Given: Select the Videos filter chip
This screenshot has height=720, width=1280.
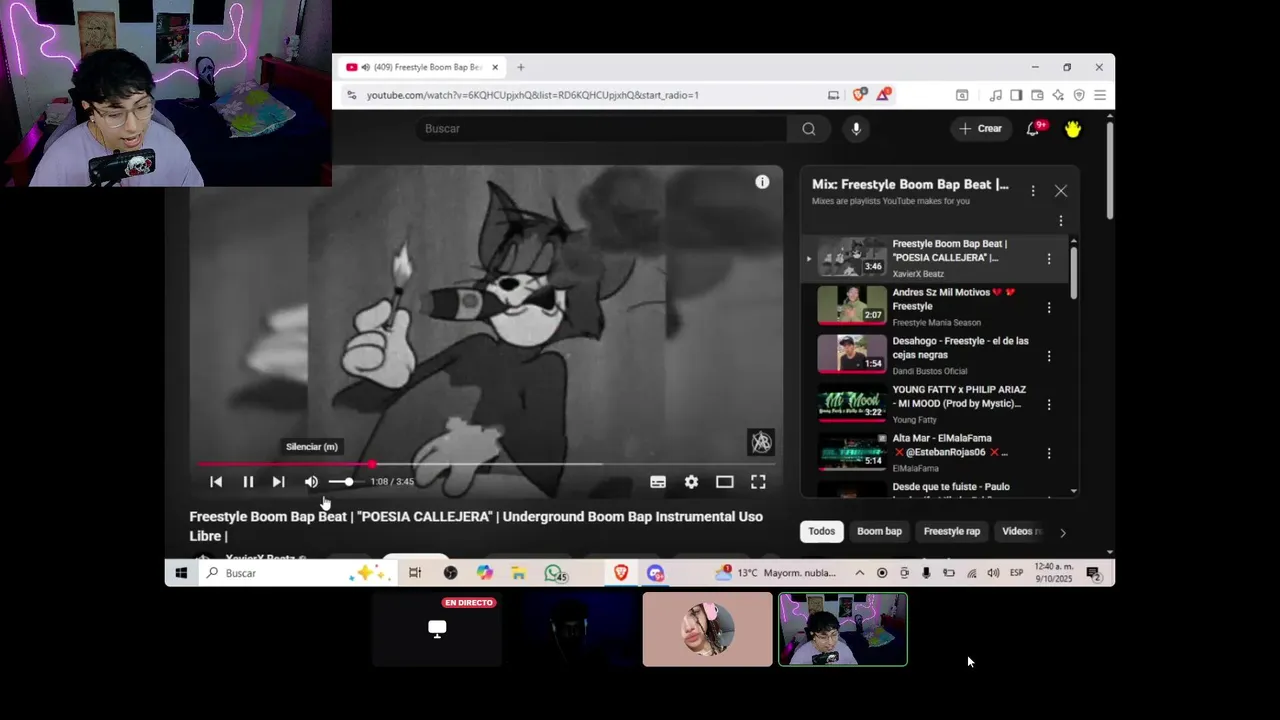Looking at the screenshot, I should [x=1020, y=532].
